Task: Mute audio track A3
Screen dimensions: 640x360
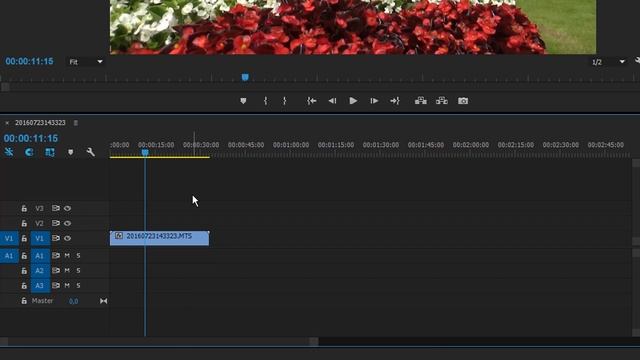Action: click(x=67, y=286)
